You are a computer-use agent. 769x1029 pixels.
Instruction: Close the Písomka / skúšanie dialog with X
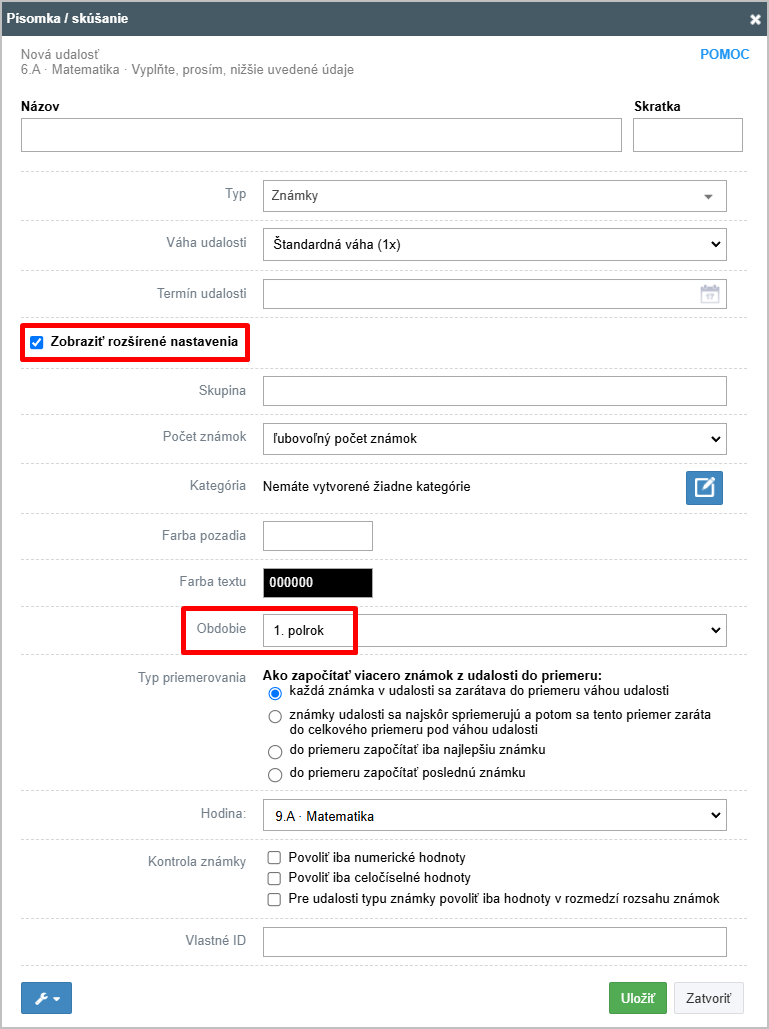point(755,19)
